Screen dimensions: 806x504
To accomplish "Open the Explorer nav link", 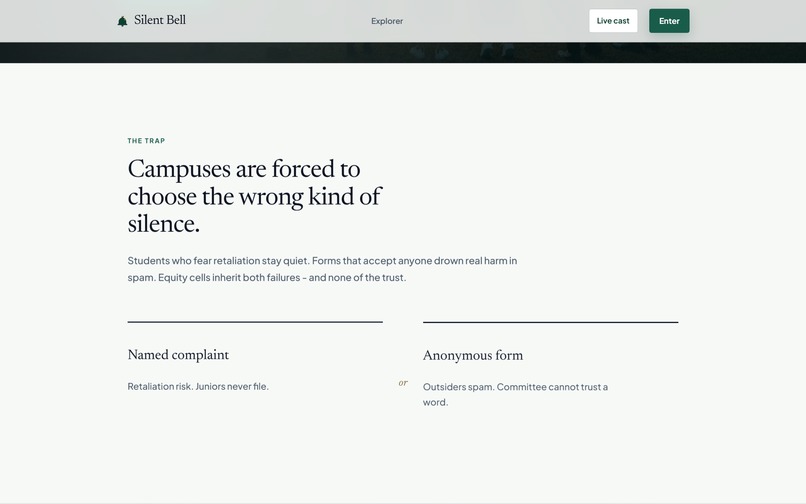I will click(x=387, y=21).
